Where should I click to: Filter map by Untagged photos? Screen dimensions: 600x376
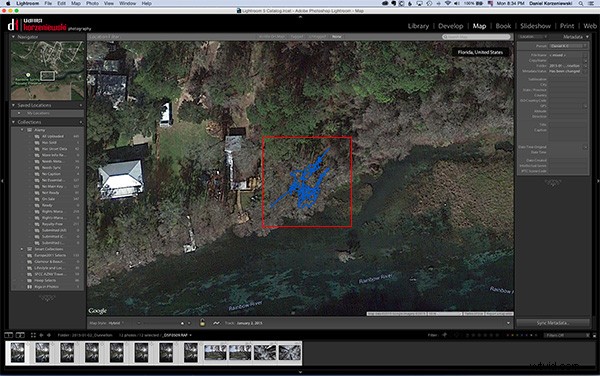317,37
